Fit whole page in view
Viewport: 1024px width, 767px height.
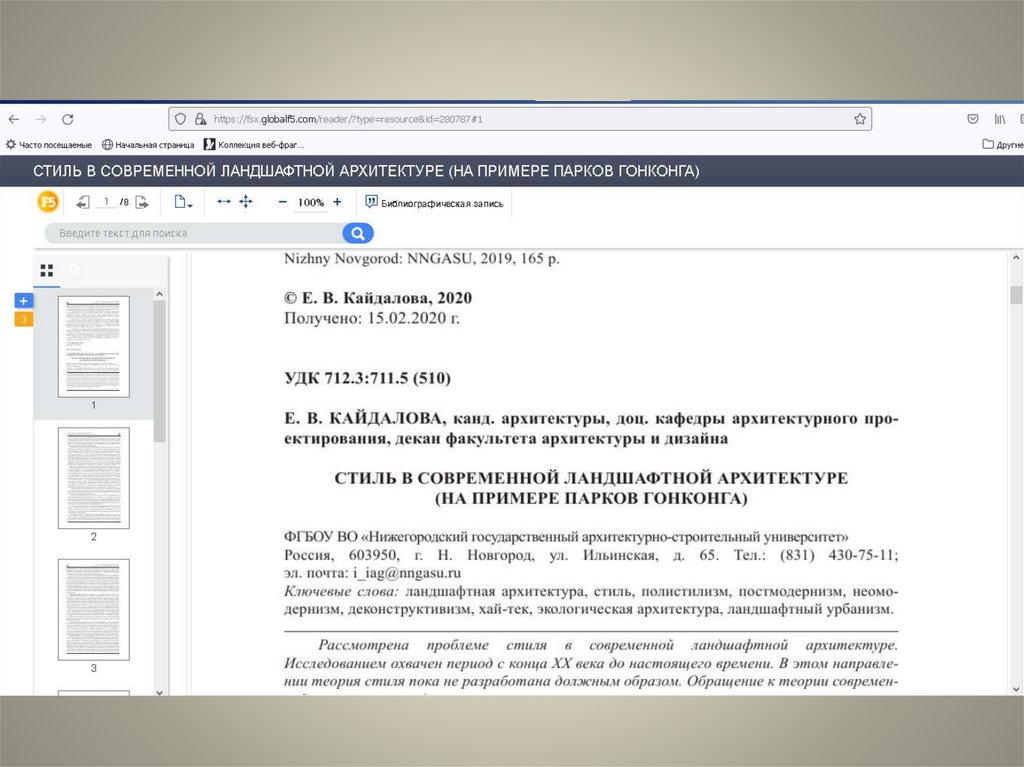tap(246, 202)
